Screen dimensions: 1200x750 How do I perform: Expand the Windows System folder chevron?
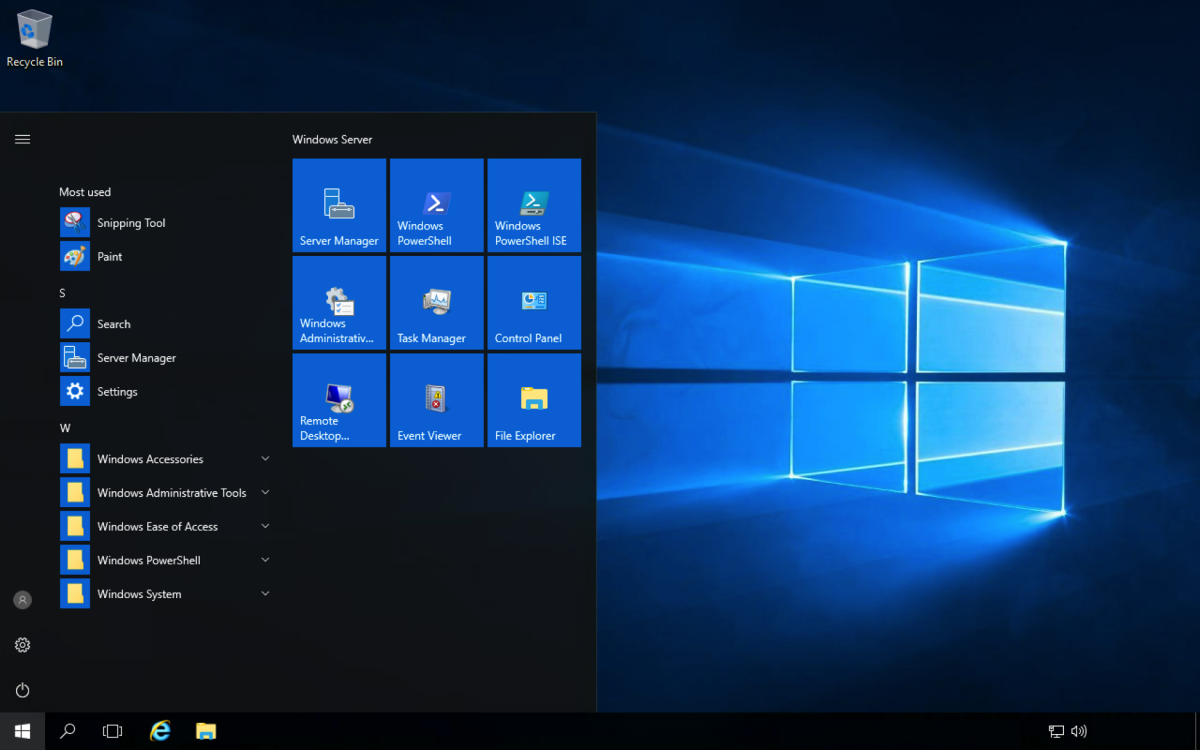coord(265,594)
